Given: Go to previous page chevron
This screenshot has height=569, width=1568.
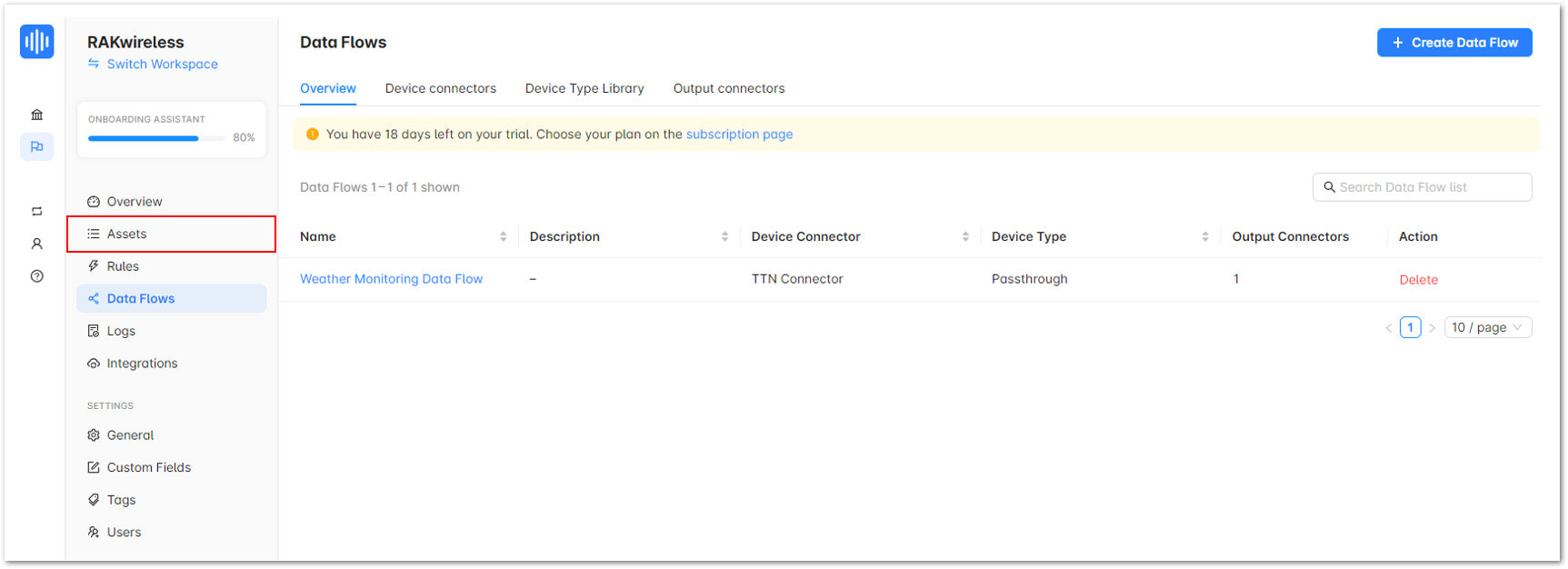Looking at the screenshot, I should [x=1389, y=328].
